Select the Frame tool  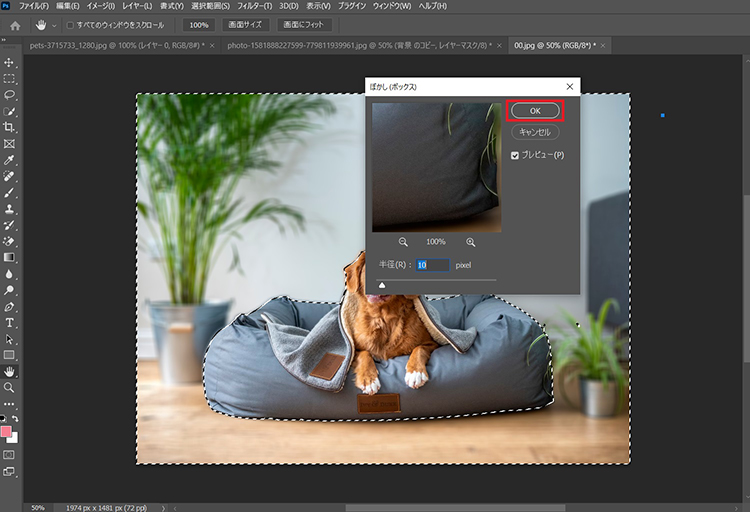[x=9, y=144]
